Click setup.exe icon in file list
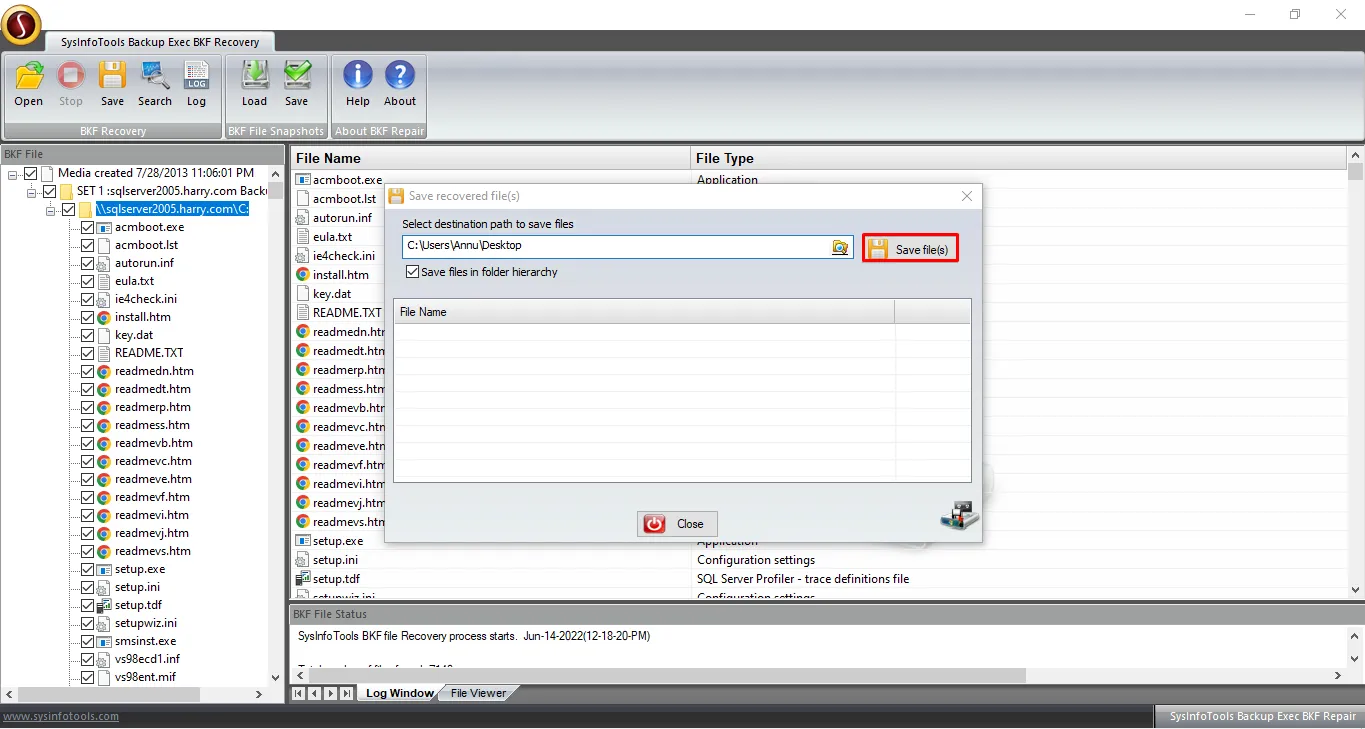This screenshot has height=729, width=1365. (x=303, y=541)
